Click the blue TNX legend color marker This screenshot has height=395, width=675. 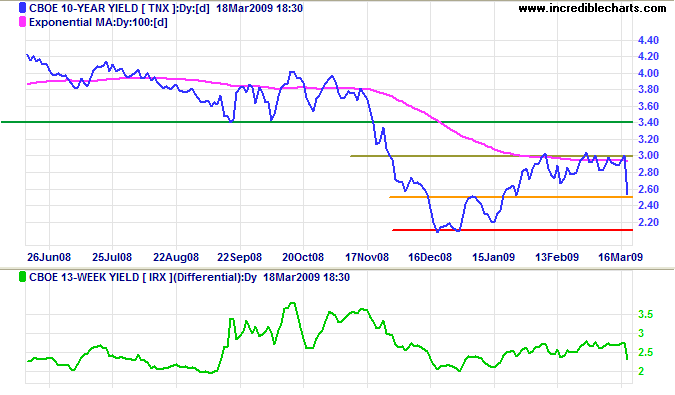[x=22, y=8]
